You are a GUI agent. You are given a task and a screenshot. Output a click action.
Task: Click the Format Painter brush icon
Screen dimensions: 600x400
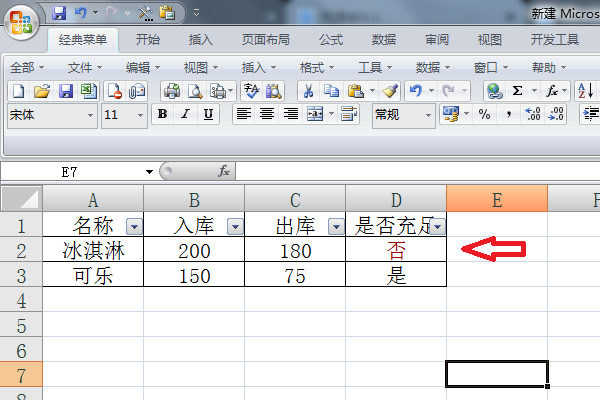[390, 91]
